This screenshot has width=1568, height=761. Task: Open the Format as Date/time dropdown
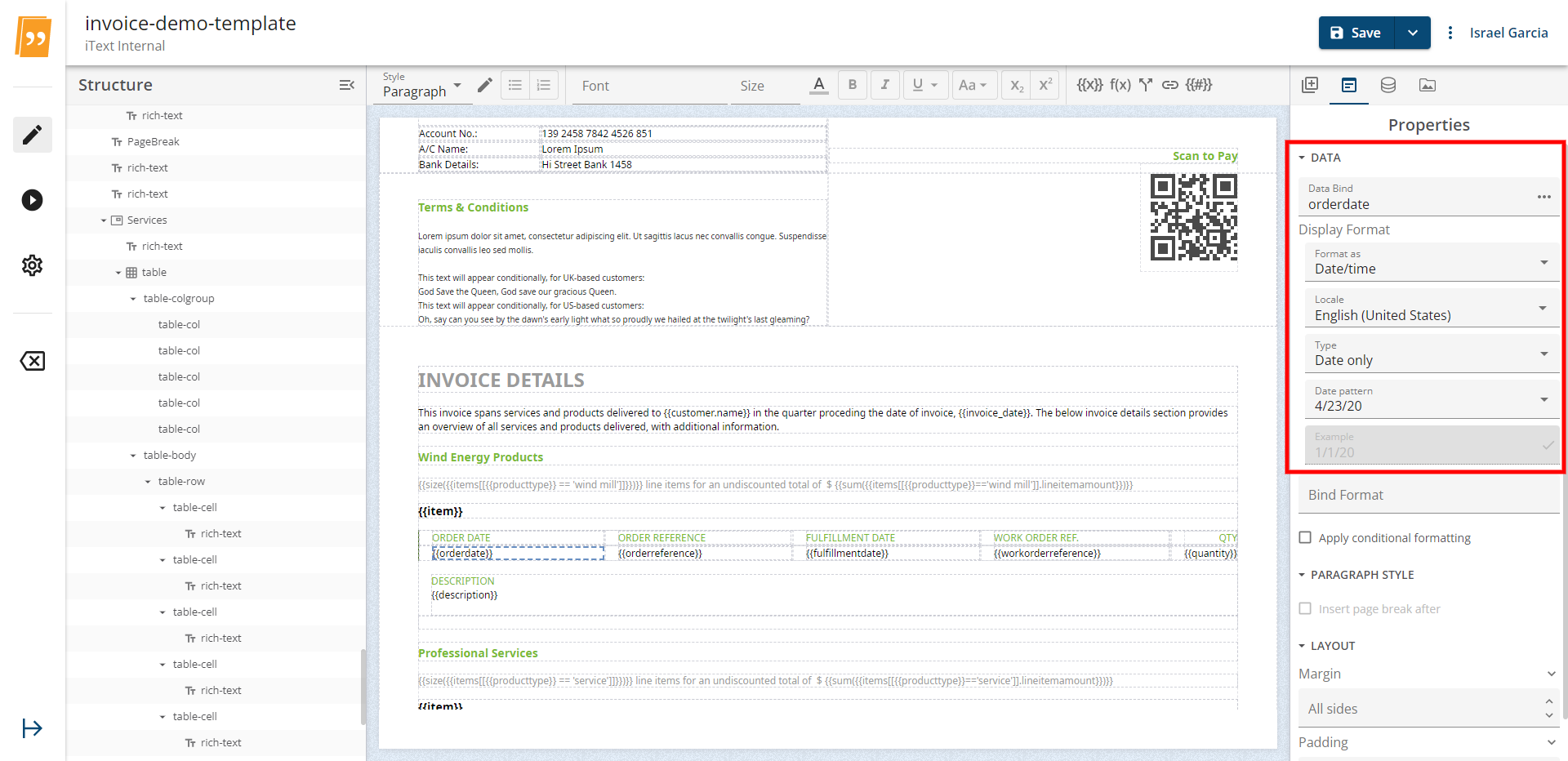pos(1543,262)
